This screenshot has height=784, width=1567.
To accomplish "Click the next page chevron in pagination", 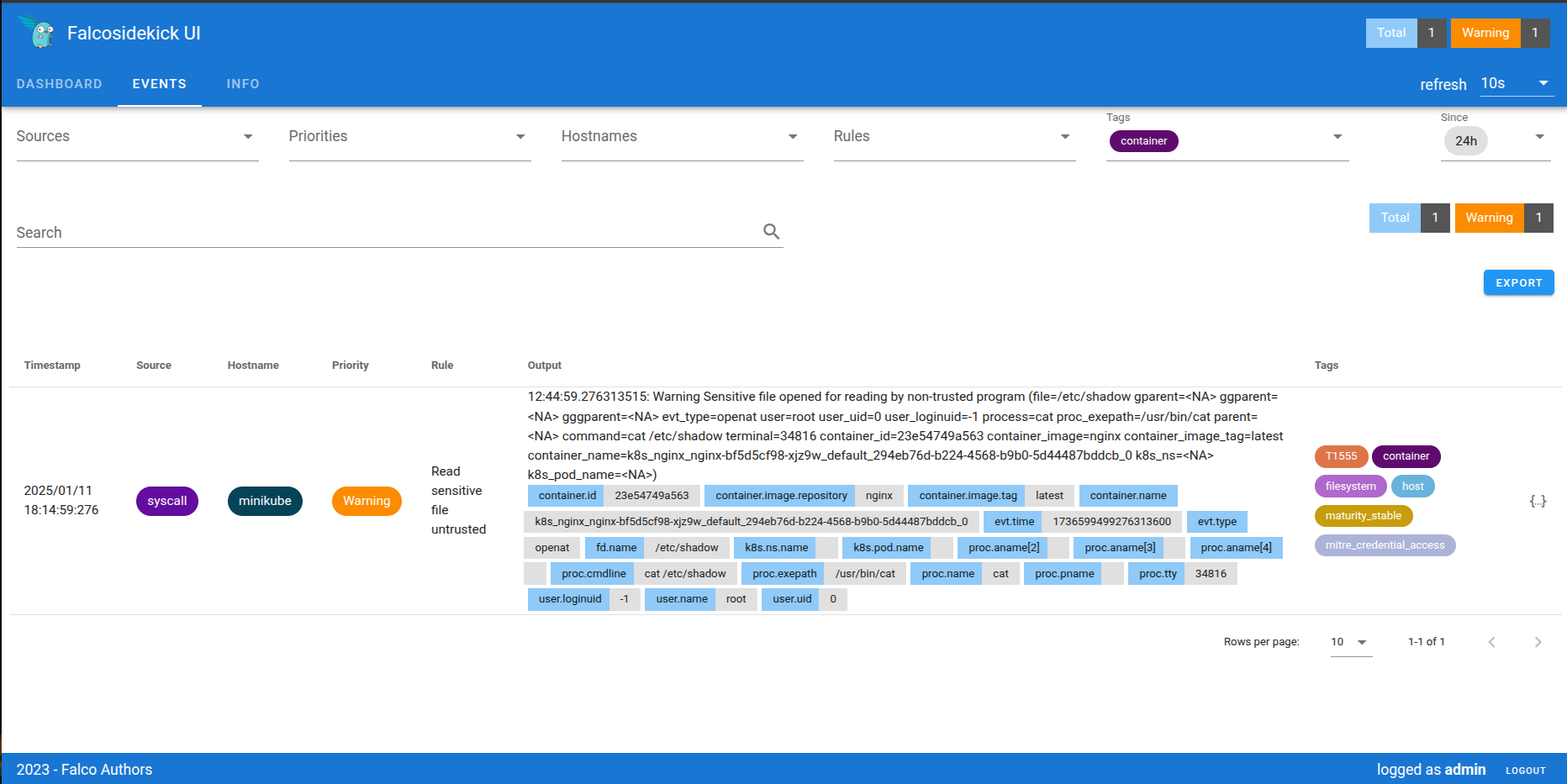I will [1539, 641].
